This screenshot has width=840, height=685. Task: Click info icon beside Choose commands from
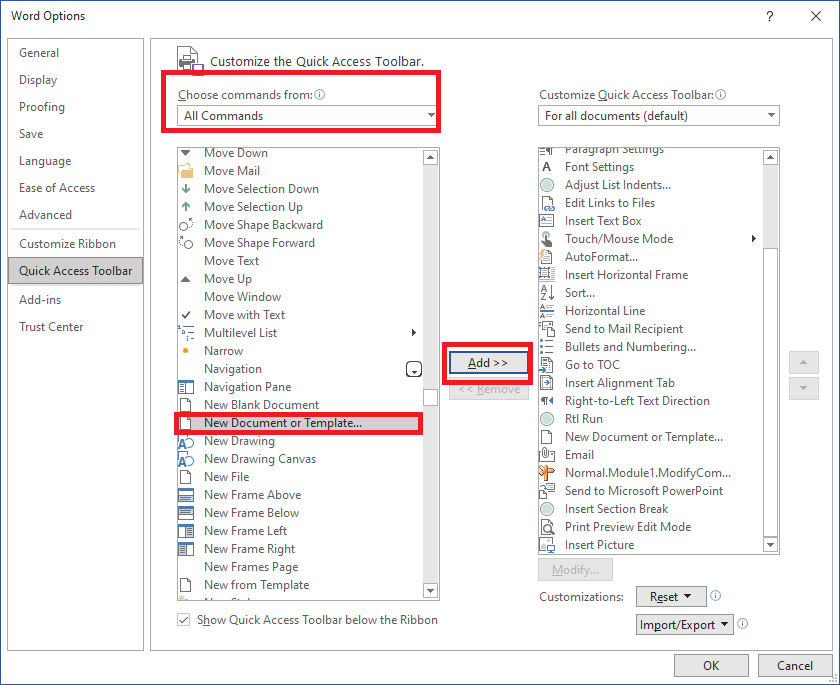(320, 95)
